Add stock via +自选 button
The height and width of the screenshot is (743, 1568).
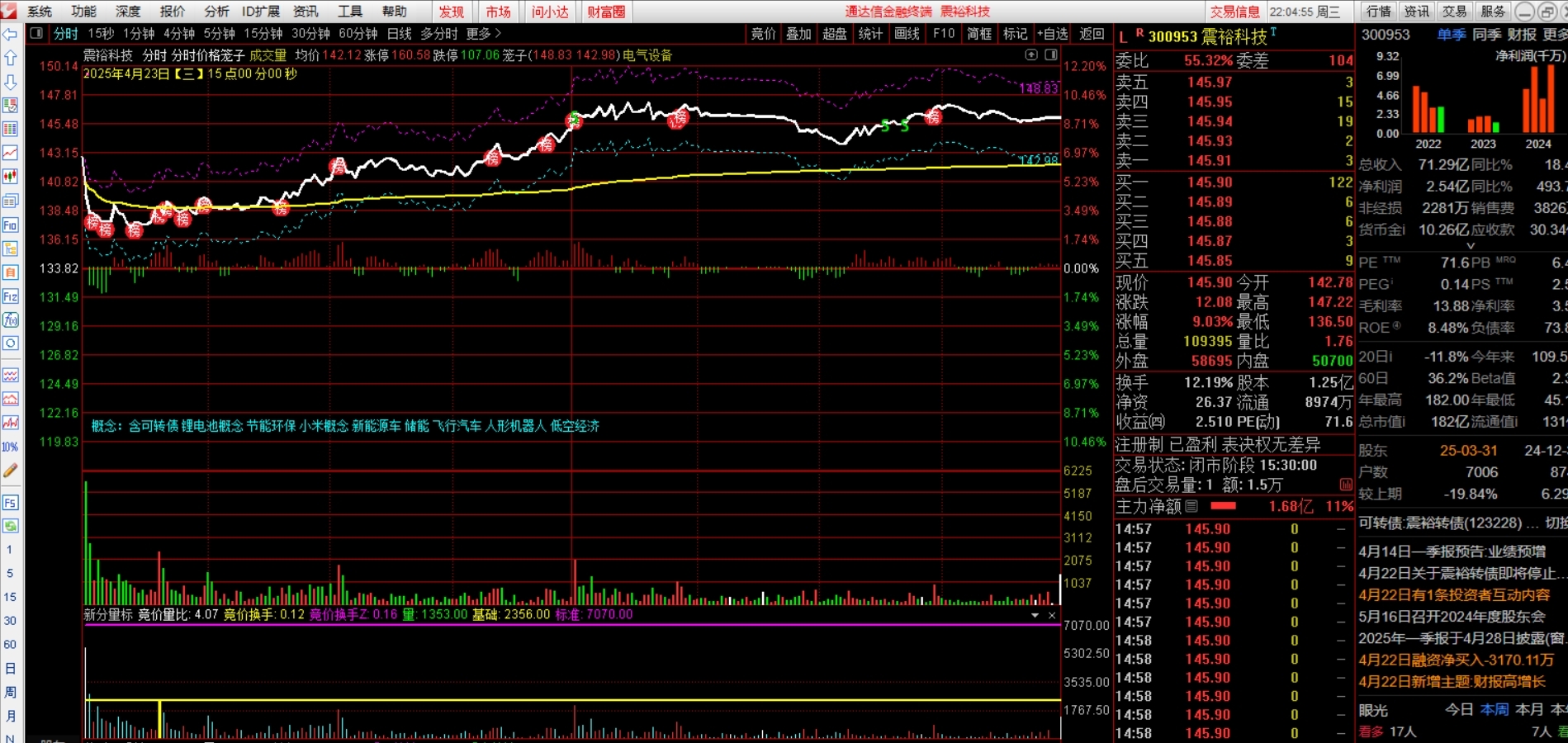point(1052,34)
